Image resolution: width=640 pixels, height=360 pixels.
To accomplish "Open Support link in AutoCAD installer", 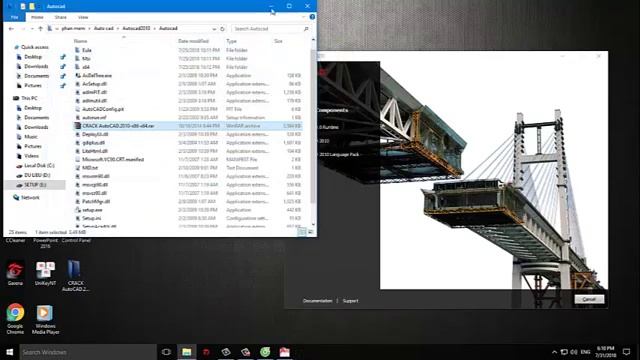I will pyautogui.click(x=350, y=301).
